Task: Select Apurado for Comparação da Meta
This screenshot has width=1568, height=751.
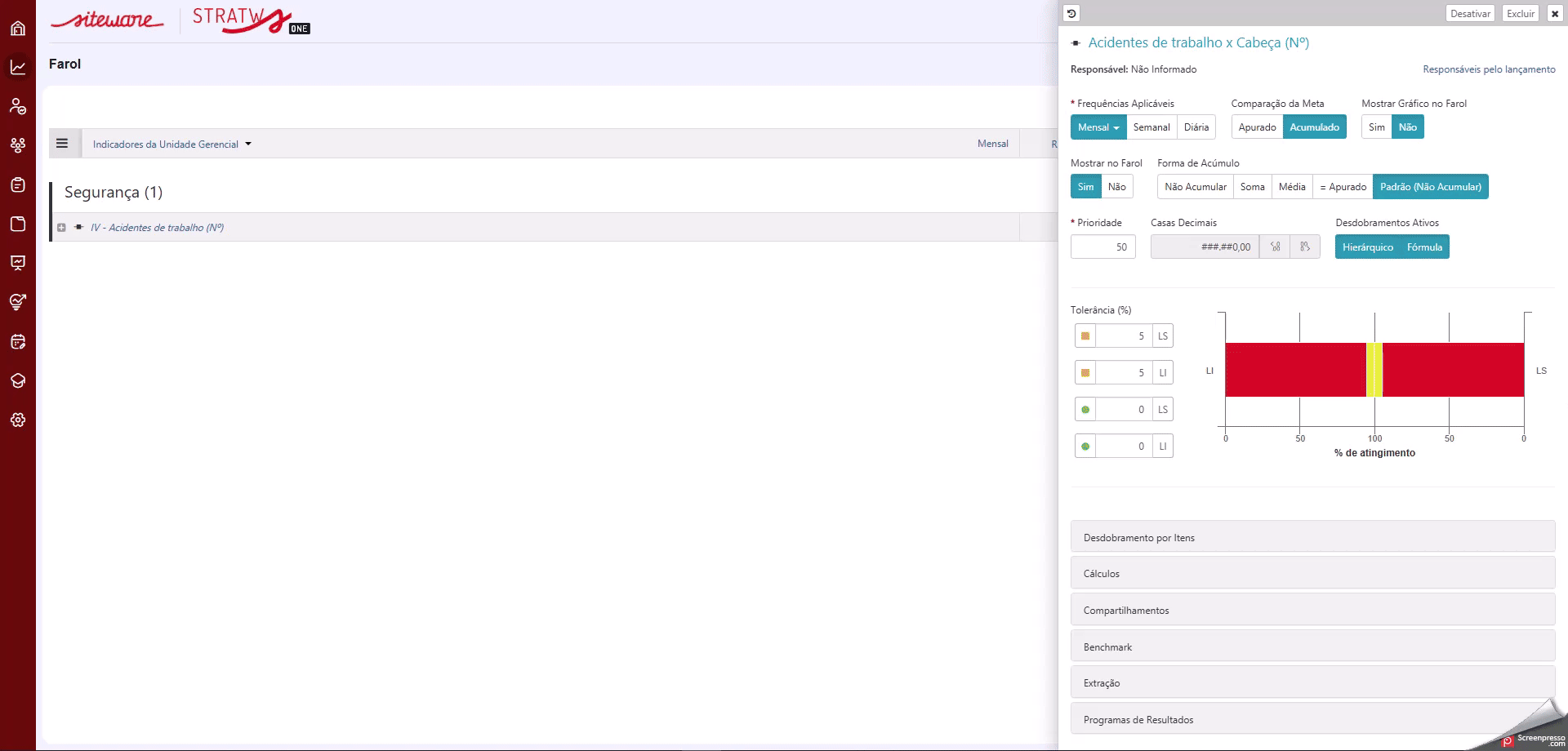Action: [1257, 127]
